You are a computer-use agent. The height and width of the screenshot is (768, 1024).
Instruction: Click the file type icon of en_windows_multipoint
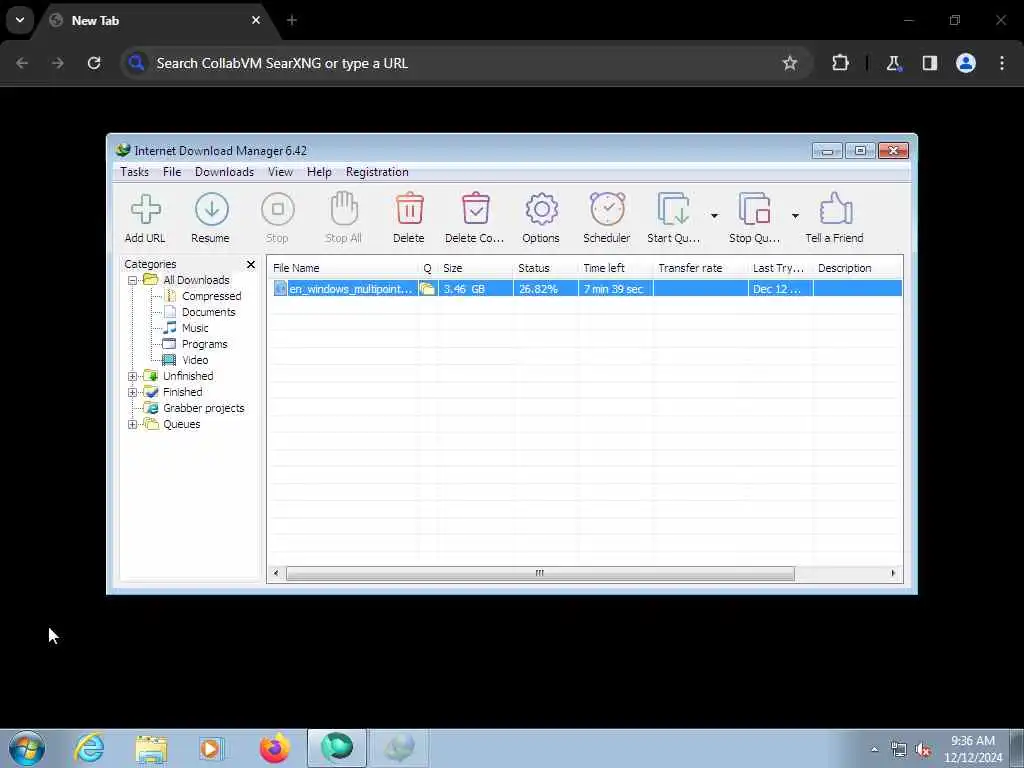(280, 289)
